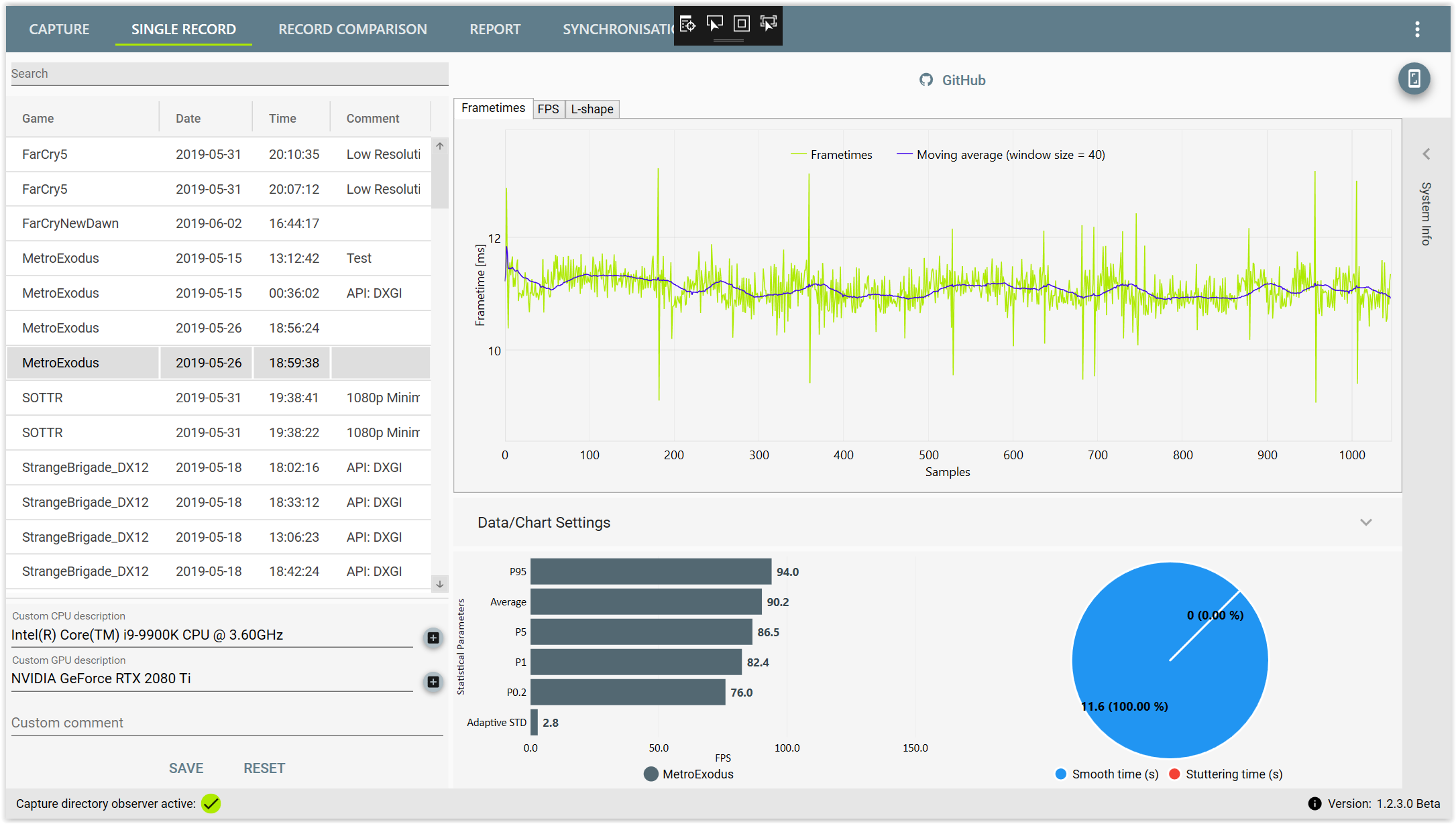This screenshot has height=824, width=1456.
Task: Switch to the L-shape chart tab
Action: 592,109
